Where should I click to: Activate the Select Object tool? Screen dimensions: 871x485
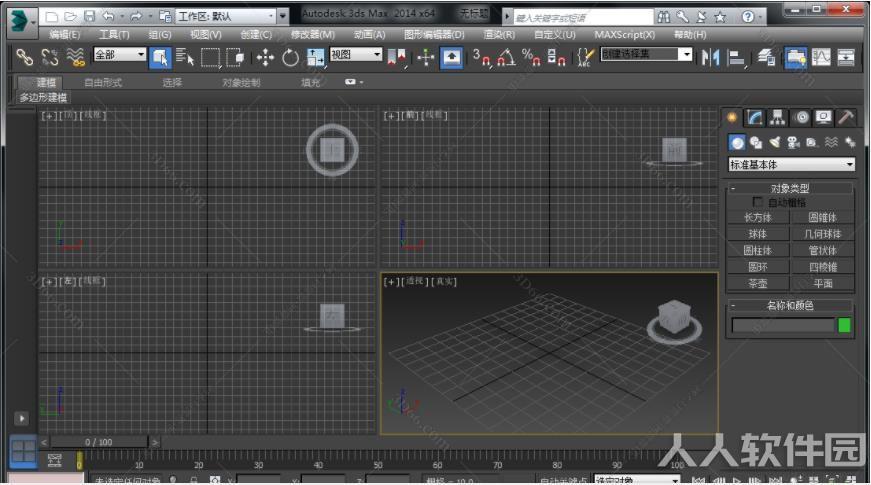click(x=160, y=57)
